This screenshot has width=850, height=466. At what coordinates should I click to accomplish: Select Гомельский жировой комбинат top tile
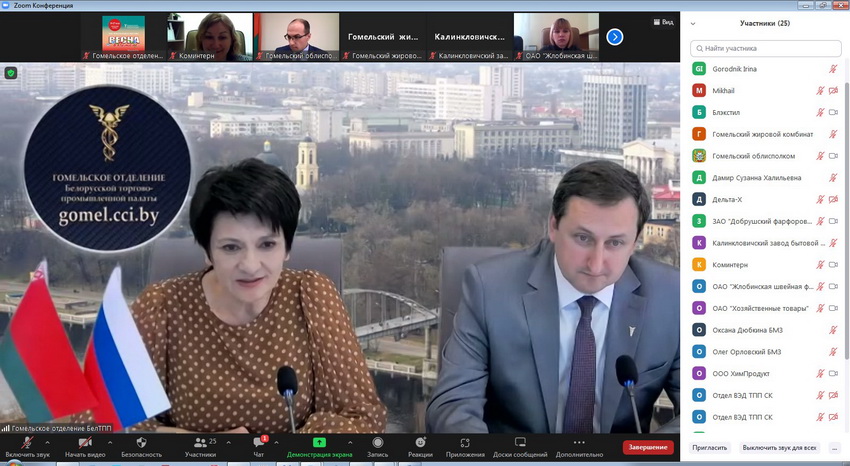[383, 36]
